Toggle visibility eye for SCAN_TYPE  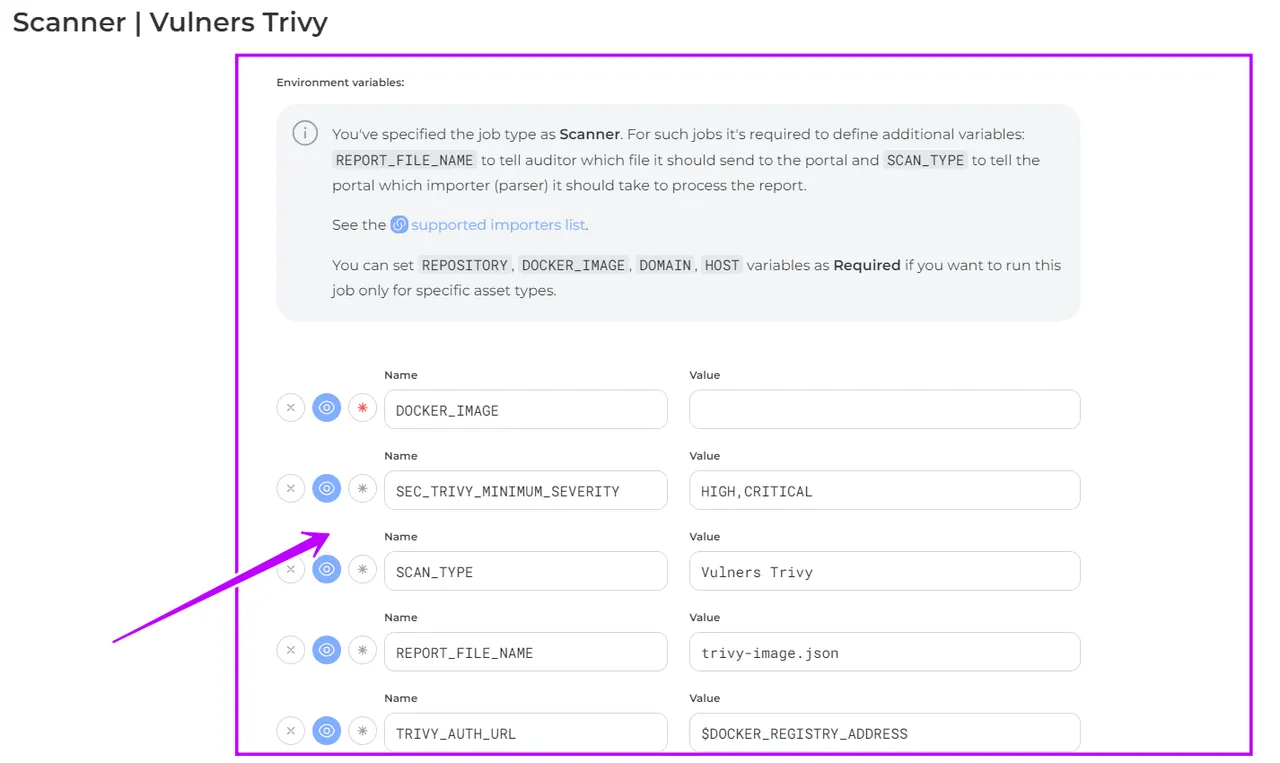pos(326,570)
